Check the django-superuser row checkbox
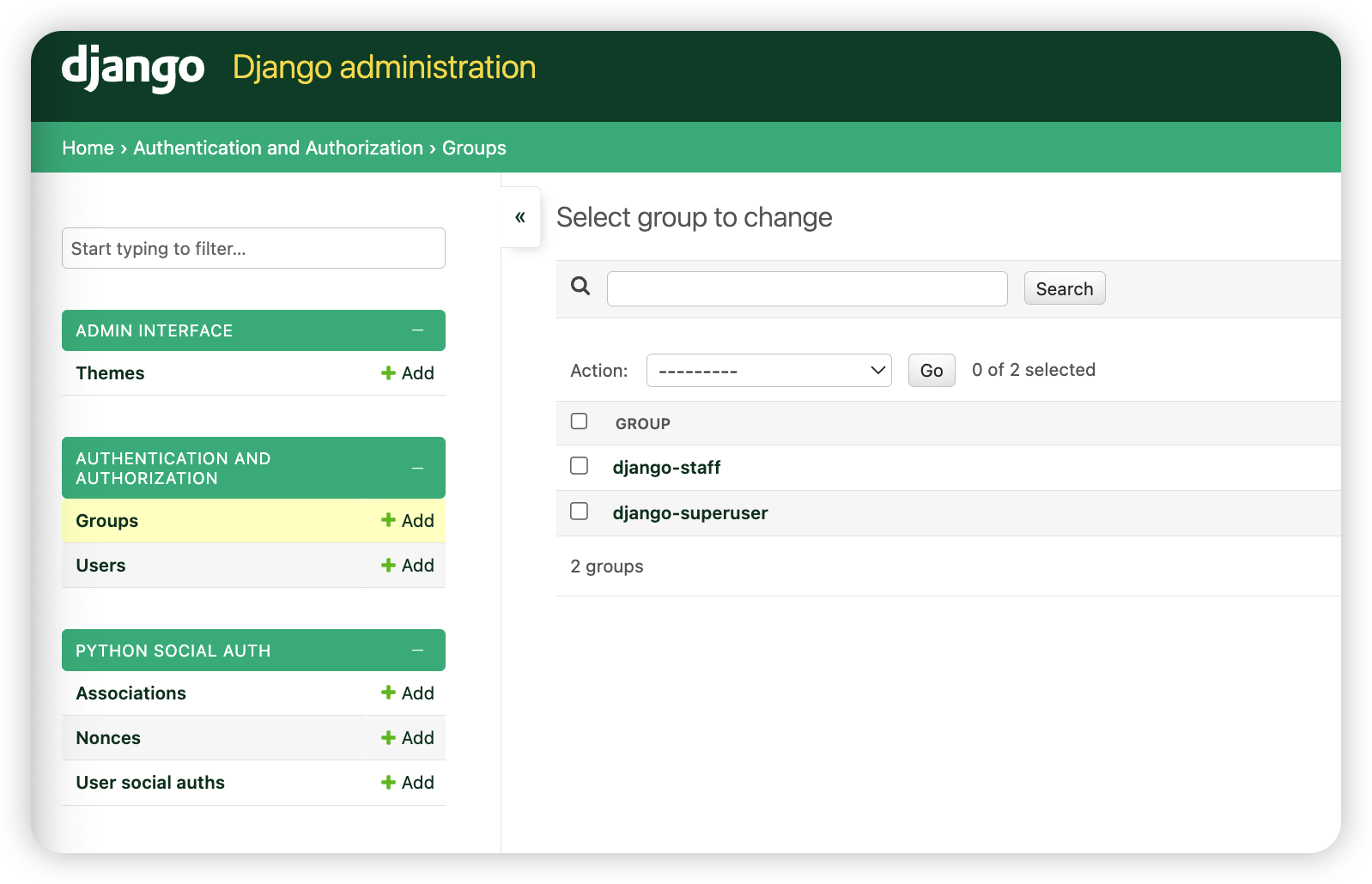1372x884 pixels. click(x=580, y=511)
